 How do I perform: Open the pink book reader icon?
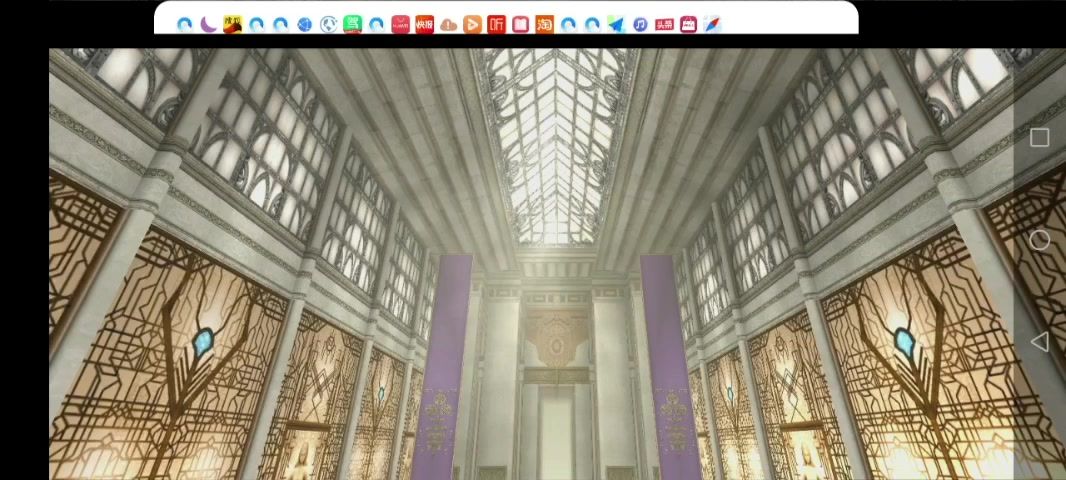520,24
